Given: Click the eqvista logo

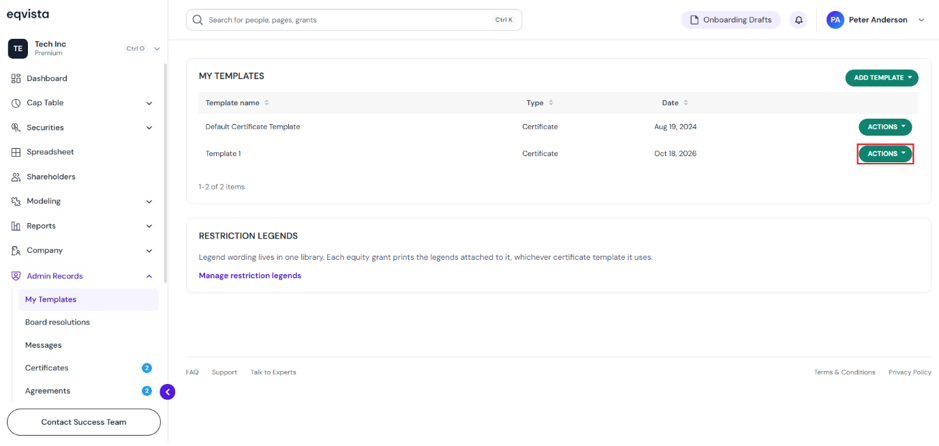Looking at the screenshot, I should coord(28,14).
